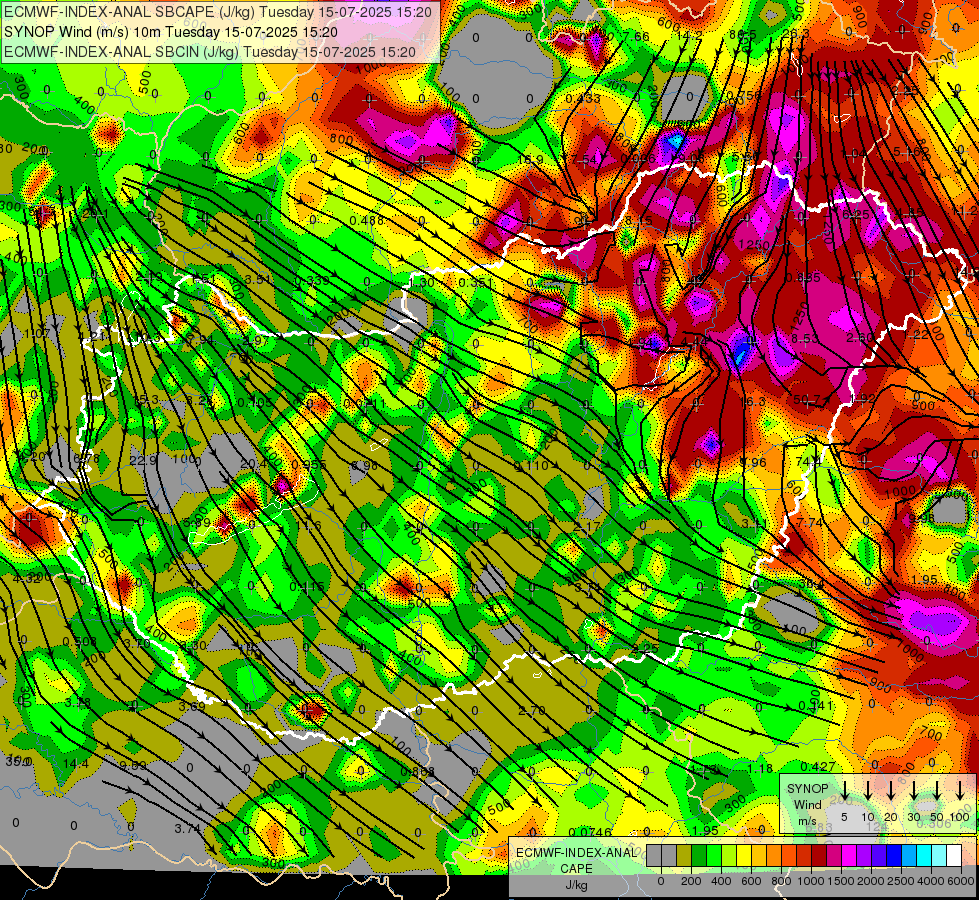Click the map value '0.488'
The image size is (979, 900).
tap(367, 220)
